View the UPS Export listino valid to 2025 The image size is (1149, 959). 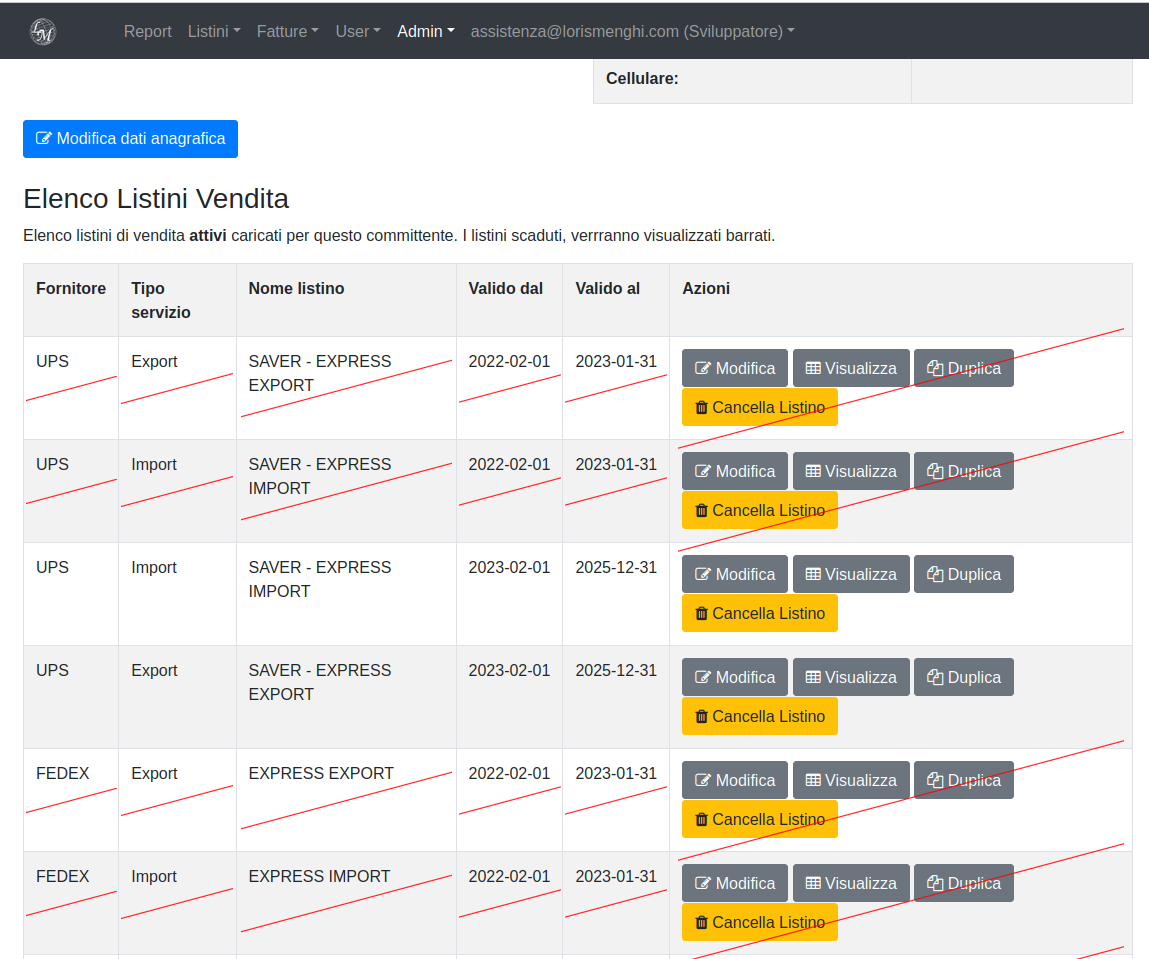click(851, 677)
